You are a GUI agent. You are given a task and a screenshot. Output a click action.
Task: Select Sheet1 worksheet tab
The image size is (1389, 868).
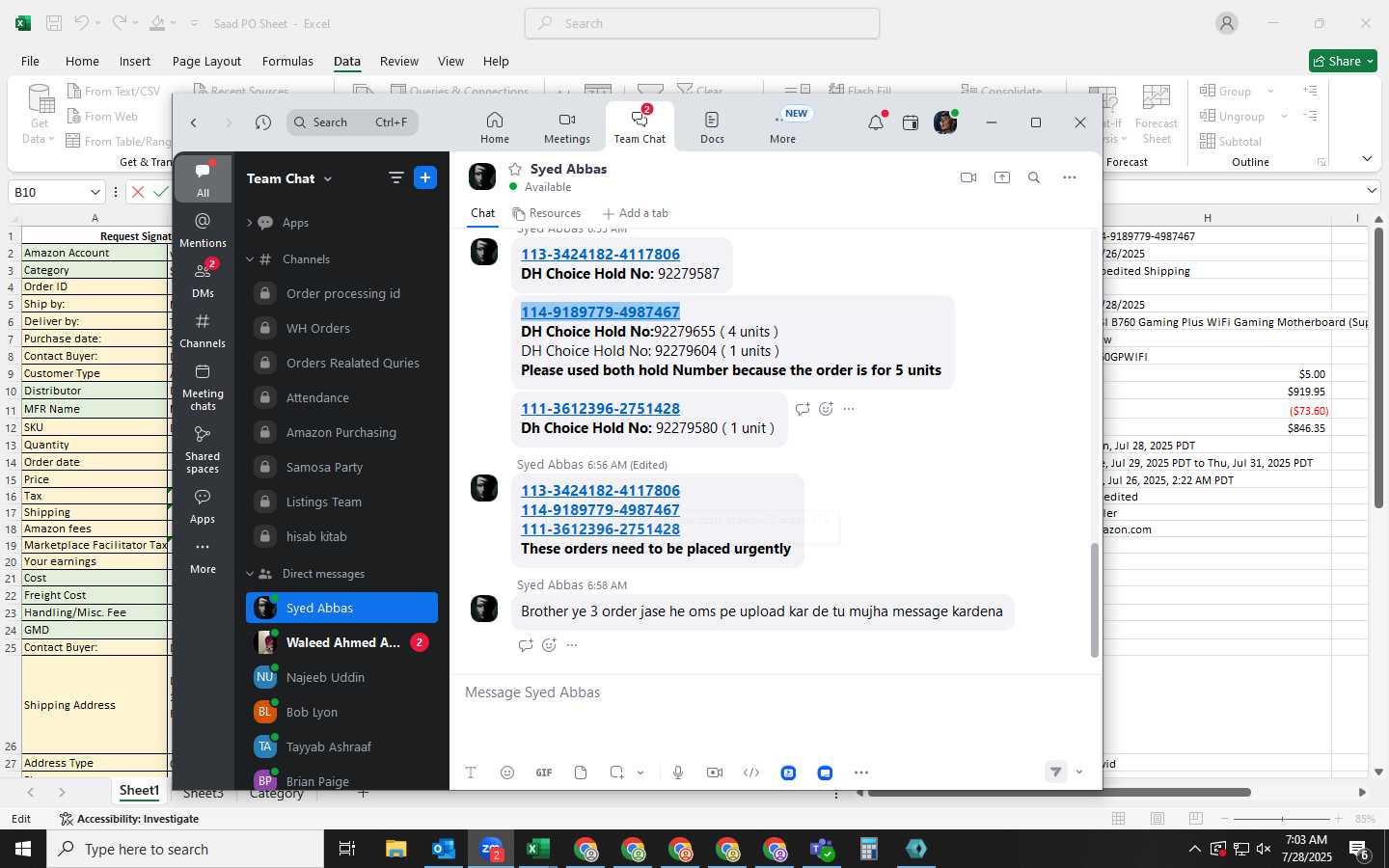tap(139, 791)
